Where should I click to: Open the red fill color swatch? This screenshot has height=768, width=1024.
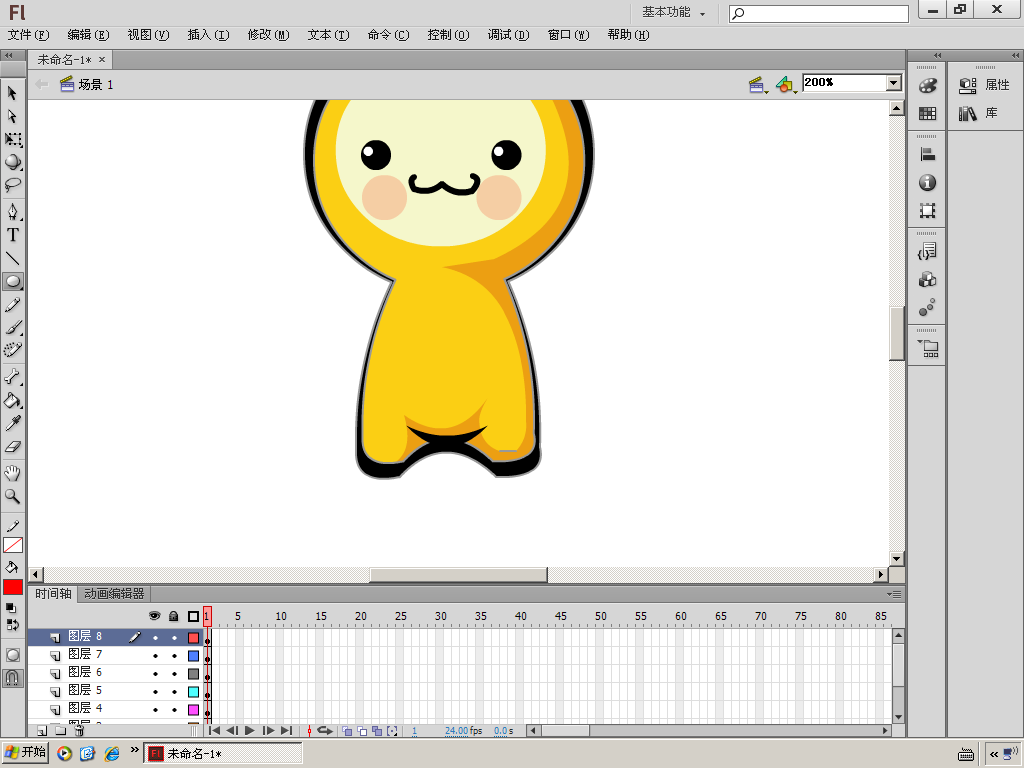point(12,587)
